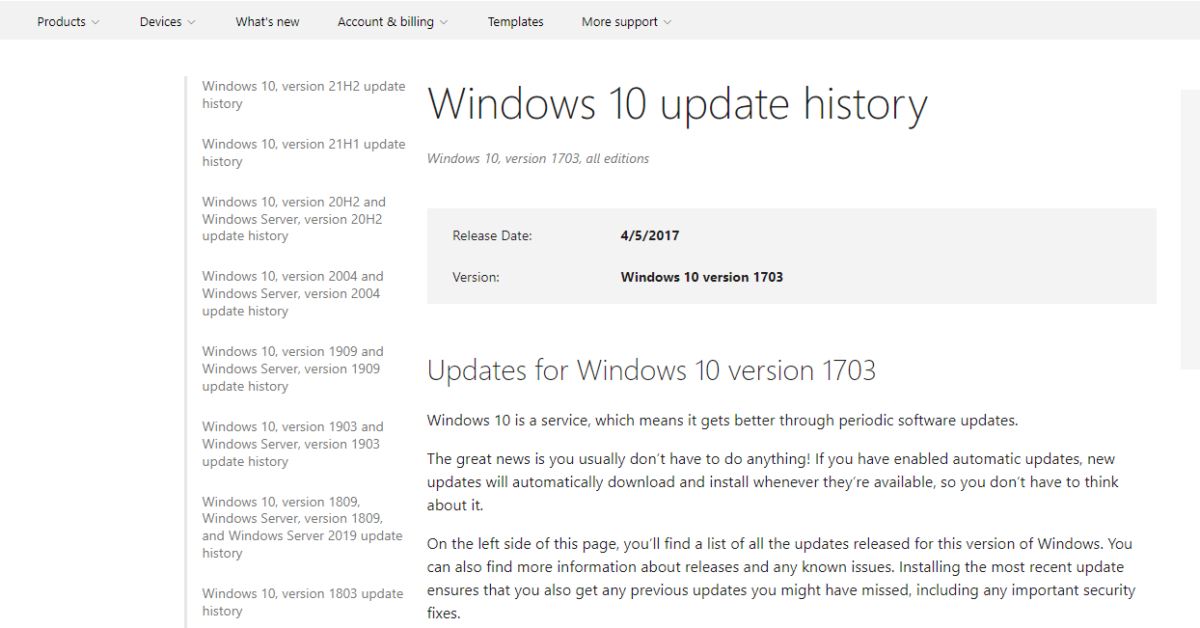Click the chevron arrow beside Products
The height and width of the screenshot is (628, 1200).
(x=96, y=22)
